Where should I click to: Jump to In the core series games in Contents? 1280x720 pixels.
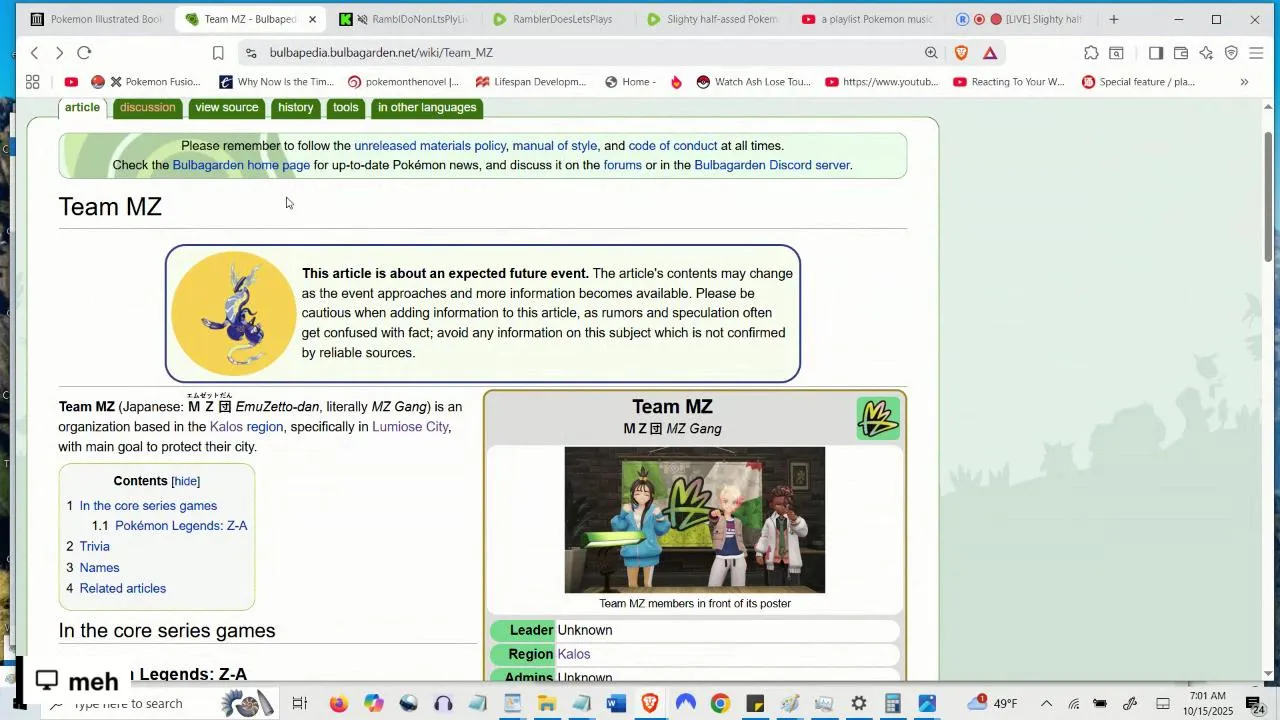coord(148,506)
